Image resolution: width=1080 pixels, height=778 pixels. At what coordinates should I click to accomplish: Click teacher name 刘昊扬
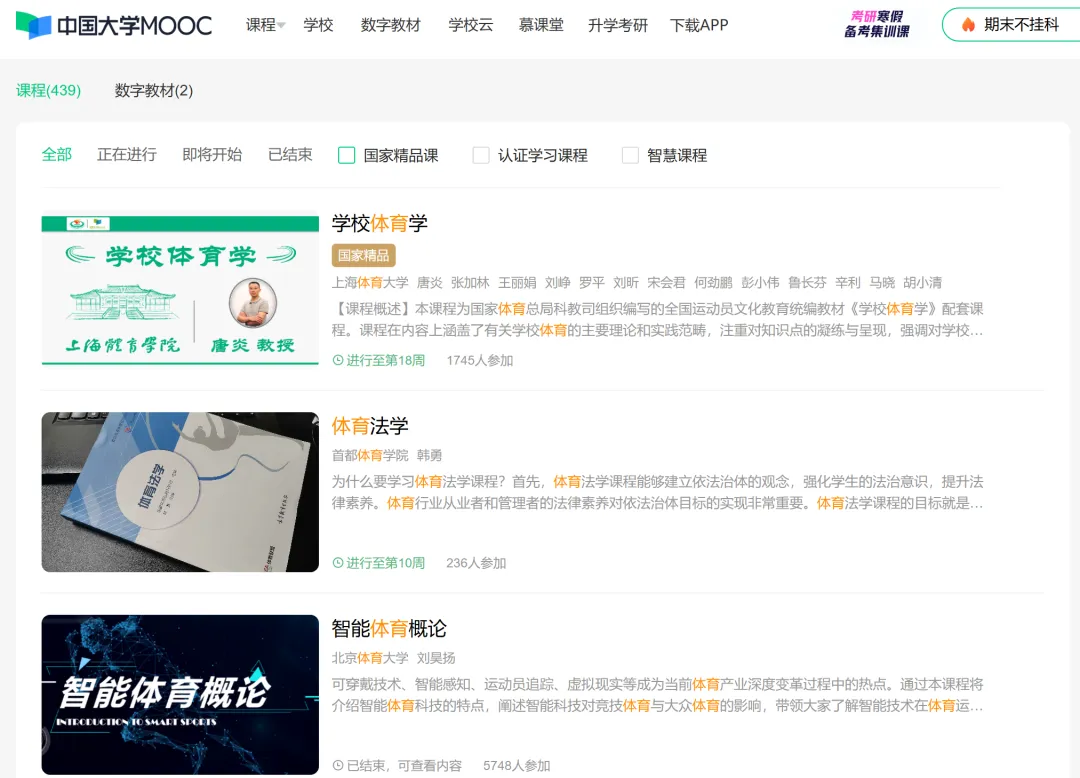click(x=436, y=658)
